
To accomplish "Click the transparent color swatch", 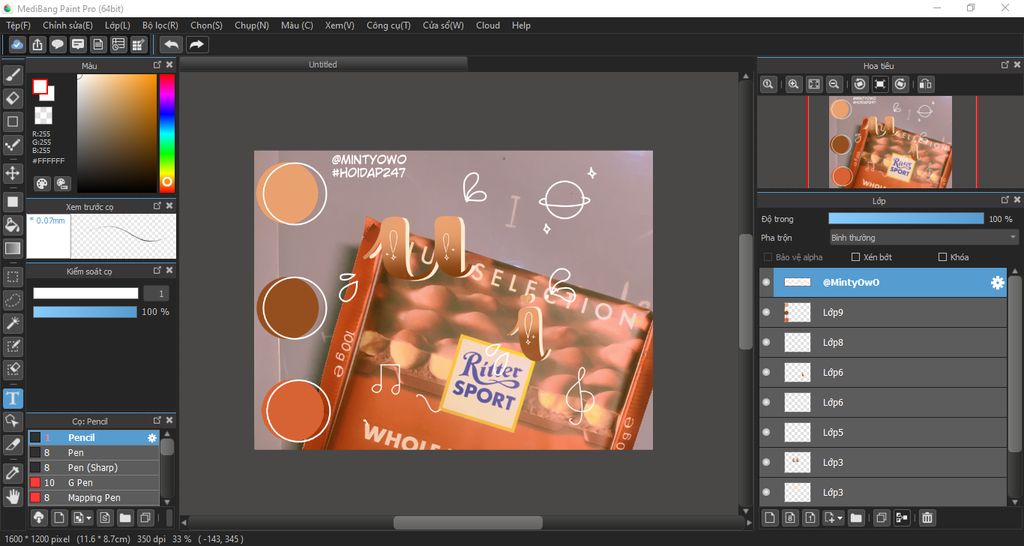I will [43, 116].
